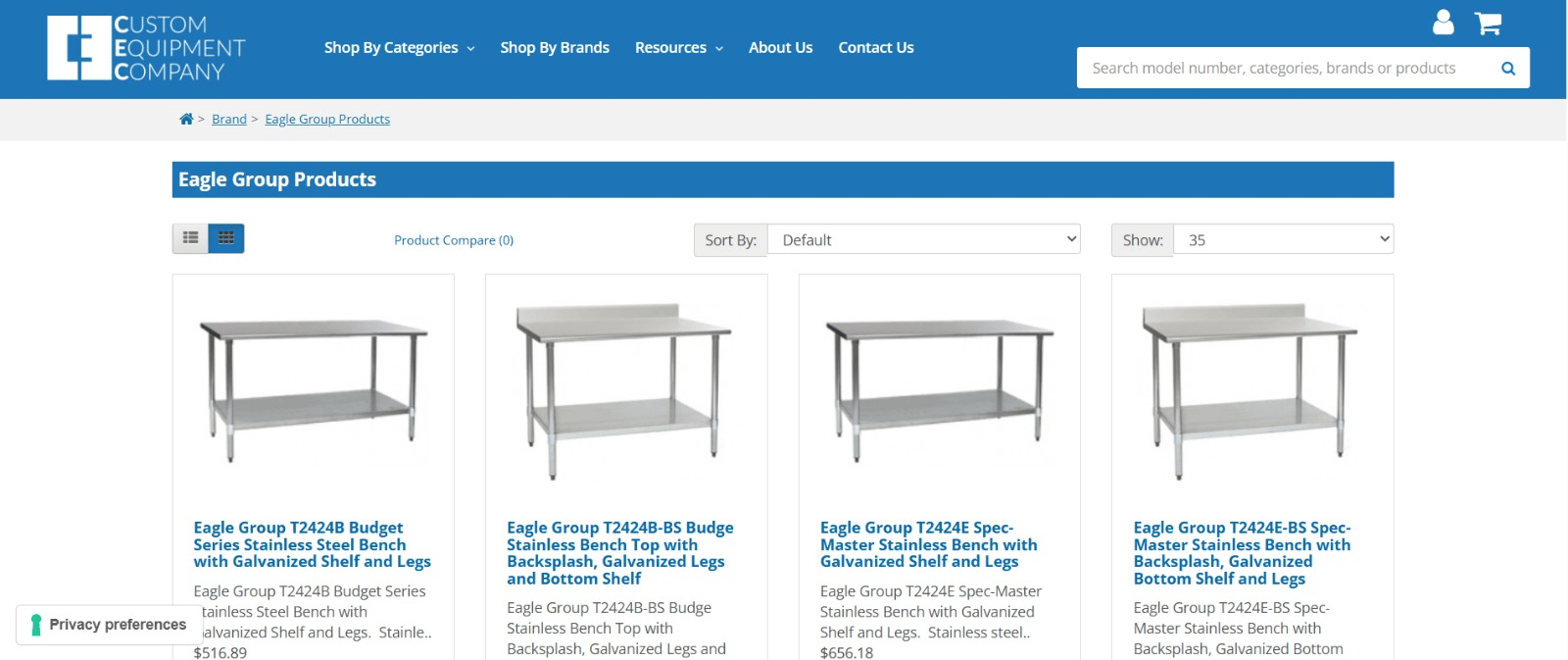1568x660 pixels.
Task: Click the Custom Equipment Company logo
Action: tap(146, 48)
